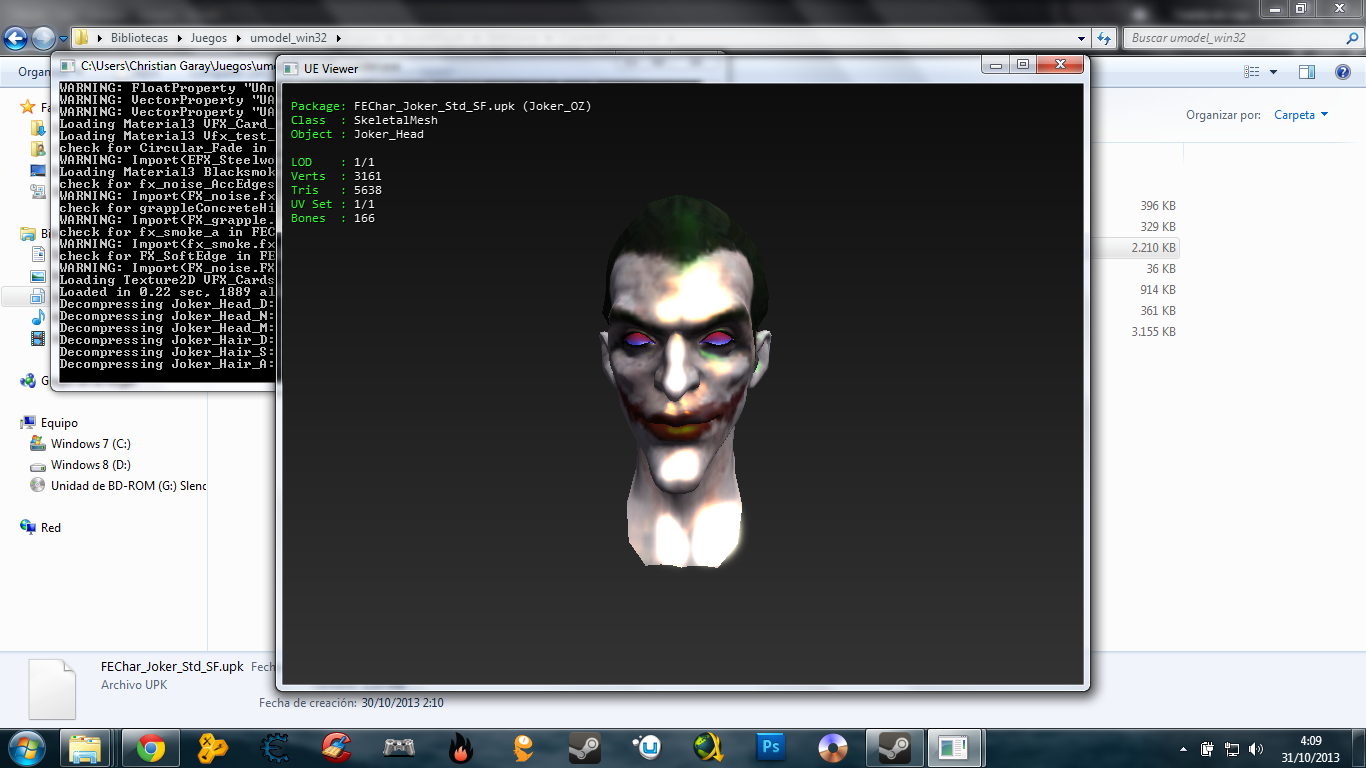
Task: Open the game controller app on taskbar
Action: click(x=399, y=748)
